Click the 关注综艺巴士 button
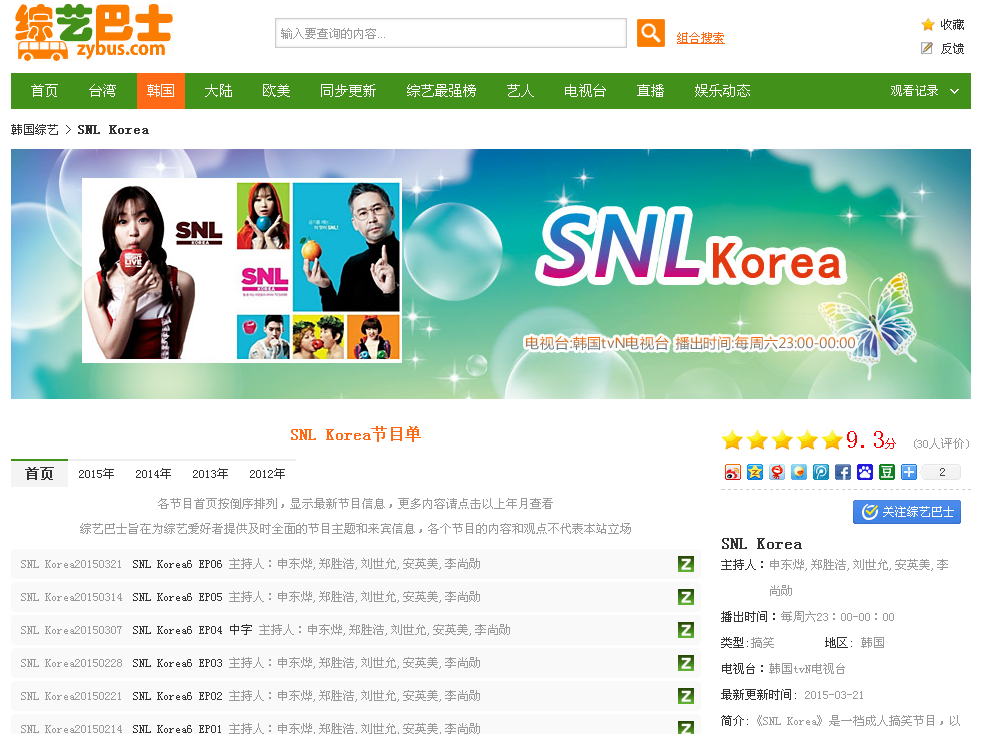This screenshot has width=989, height=734. click(x=907, y=512)
